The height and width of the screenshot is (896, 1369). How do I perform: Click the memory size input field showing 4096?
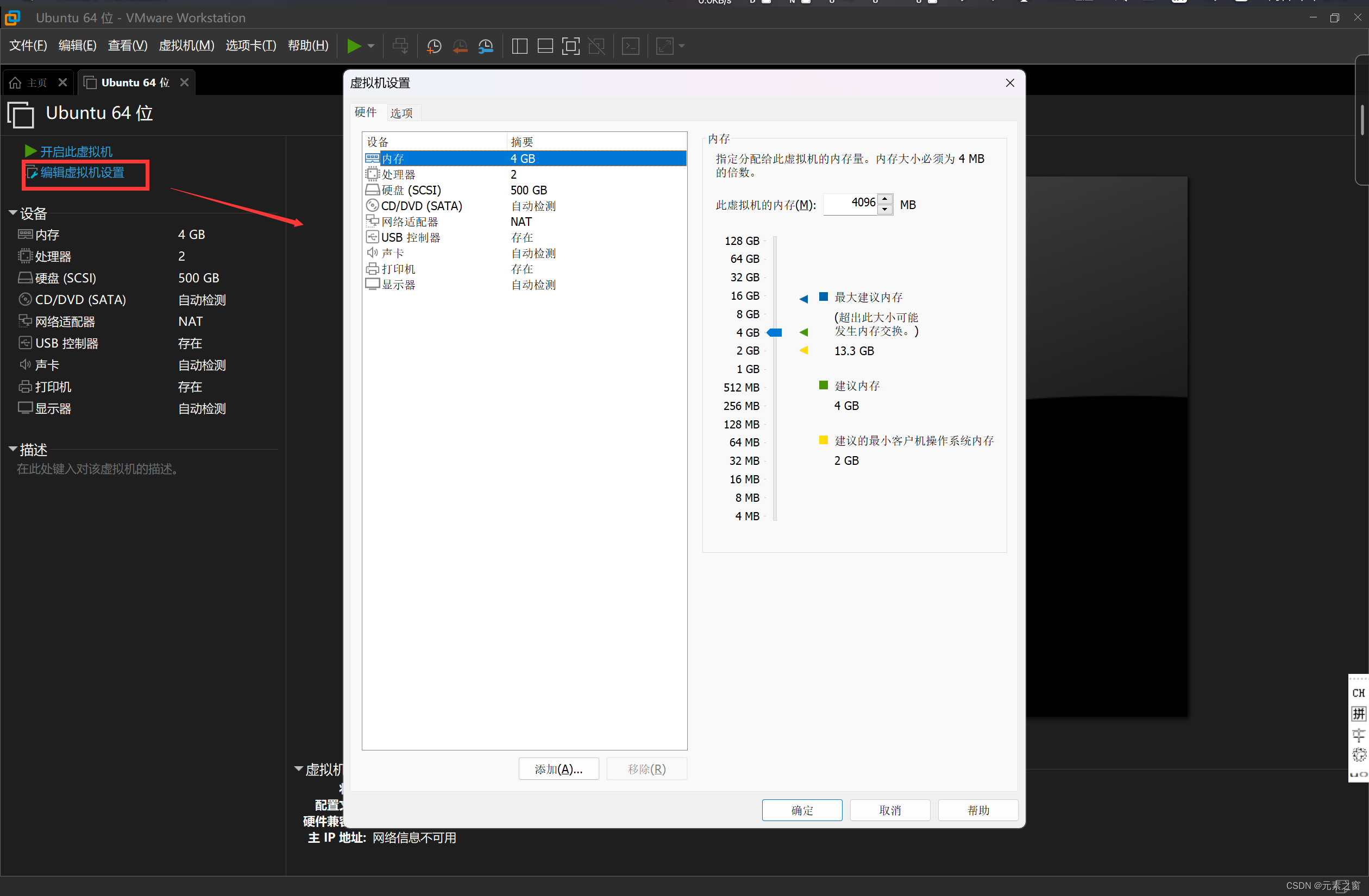coord(850,204)
